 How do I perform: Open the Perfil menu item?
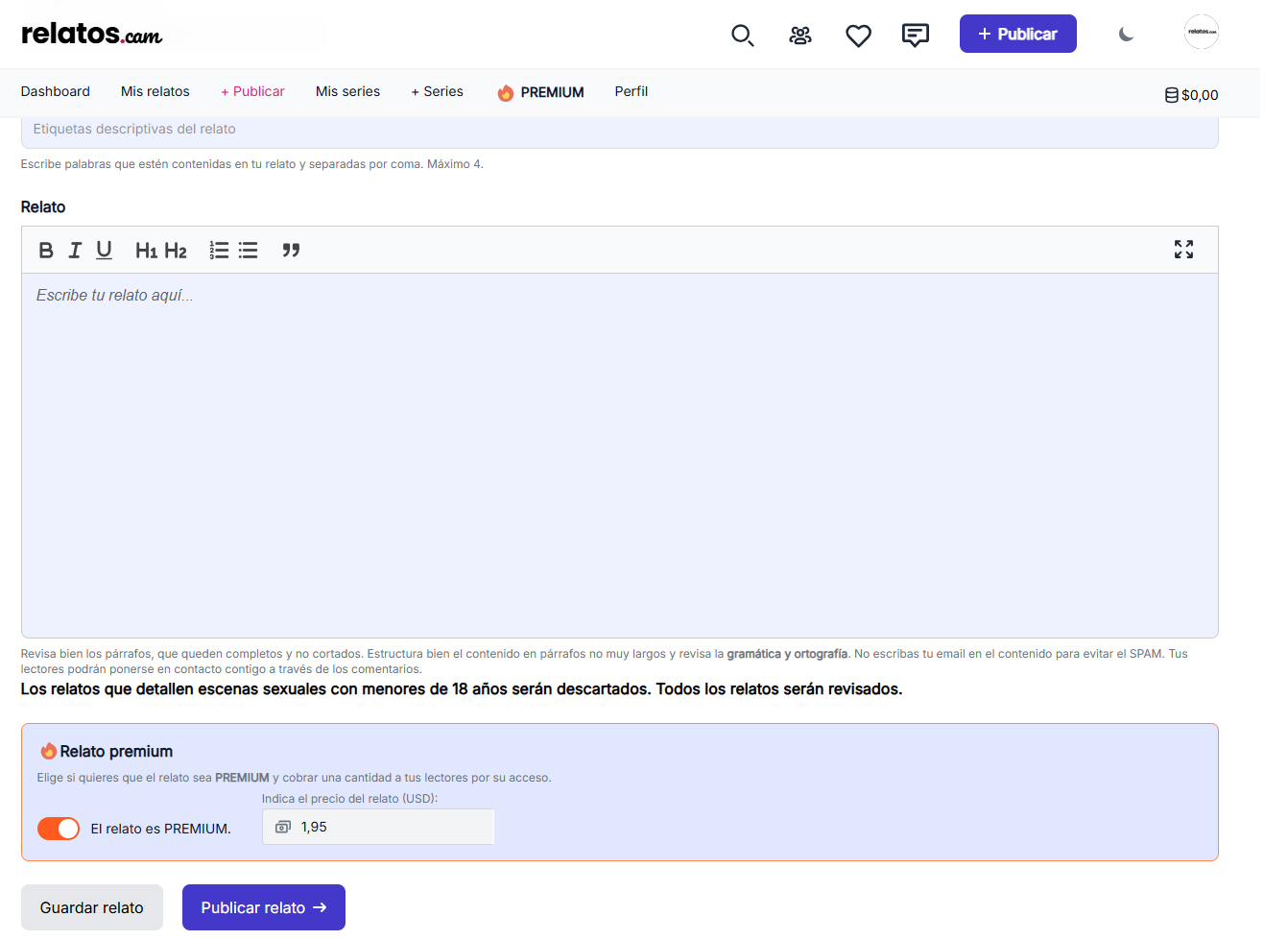click(632, 91)
